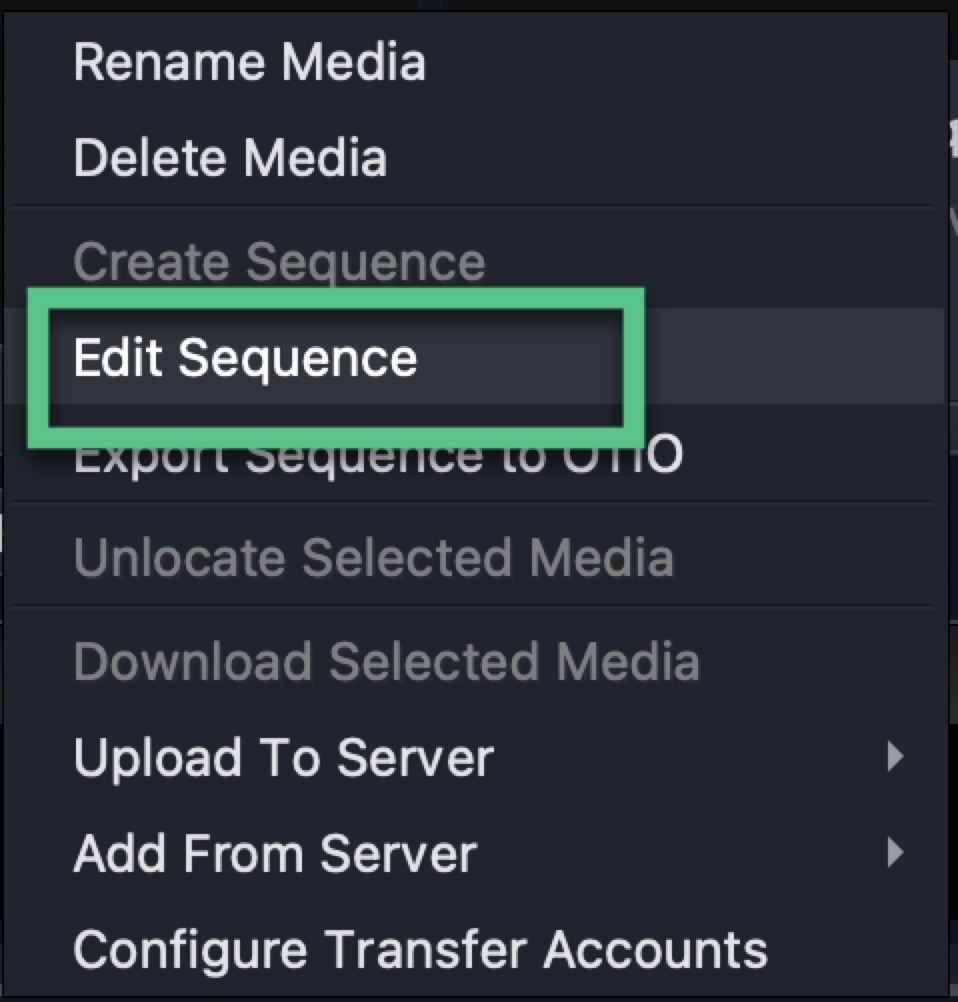Choose the greyed Create Sequence option
Screen dimensions: 958x1002
click(x=279, y=262)
